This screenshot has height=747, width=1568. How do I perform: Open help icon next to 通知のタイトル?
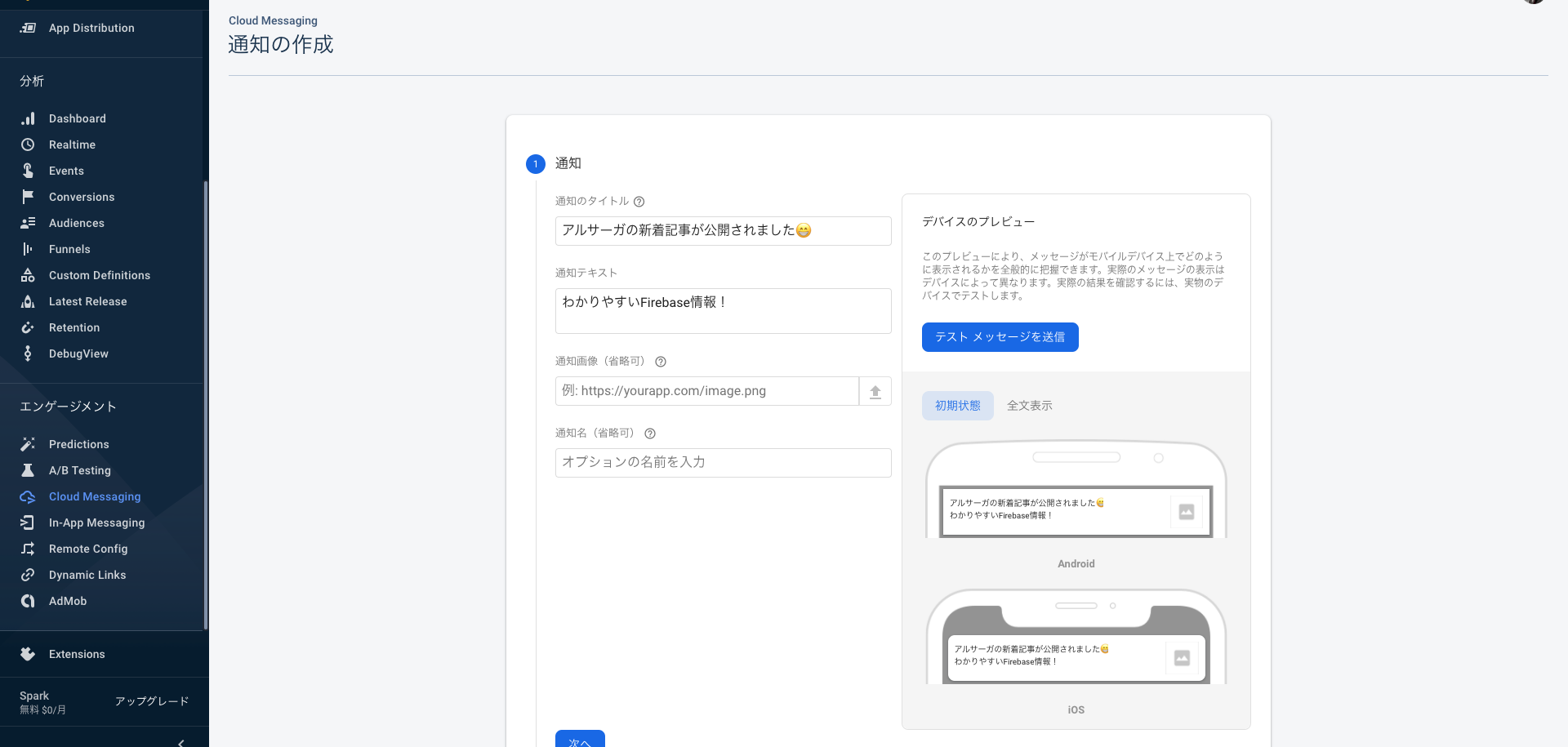[x=639, y=202]
